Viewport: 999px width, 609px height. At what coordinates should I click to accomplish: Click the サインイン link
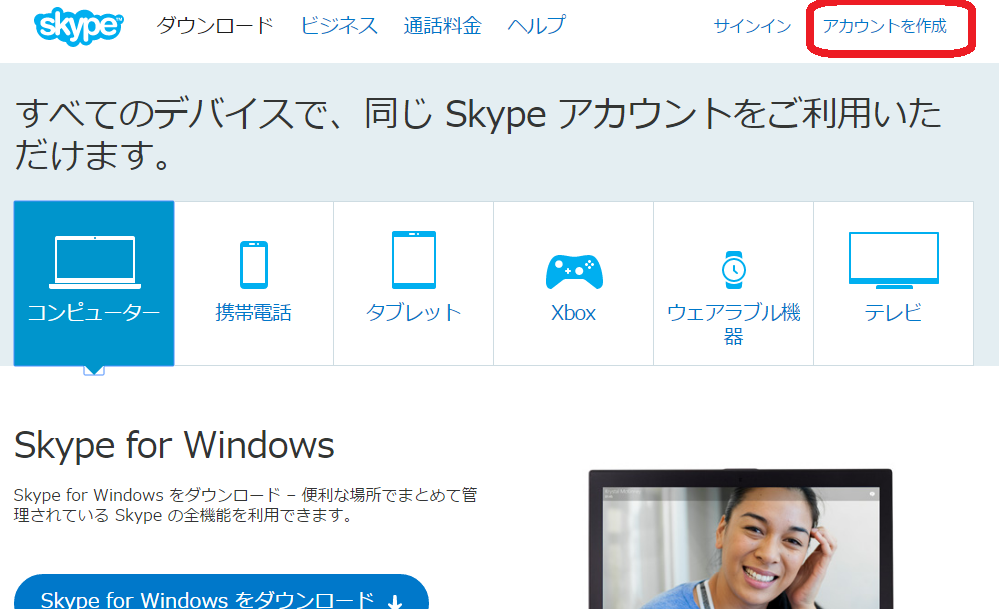pos(752,26)
